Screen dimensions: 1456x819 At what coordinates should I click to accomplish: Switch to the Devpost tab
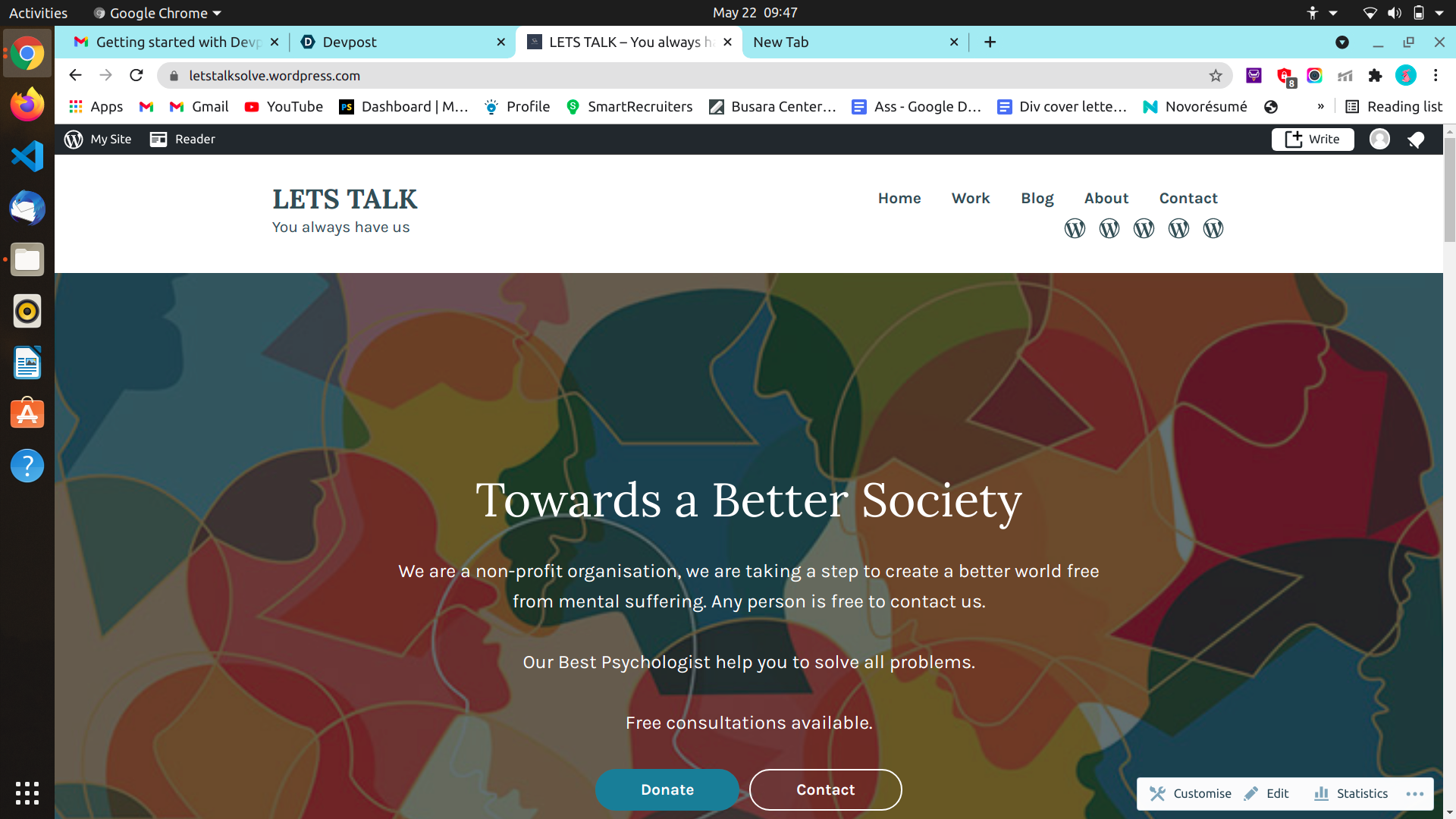[x=402, y=42]
